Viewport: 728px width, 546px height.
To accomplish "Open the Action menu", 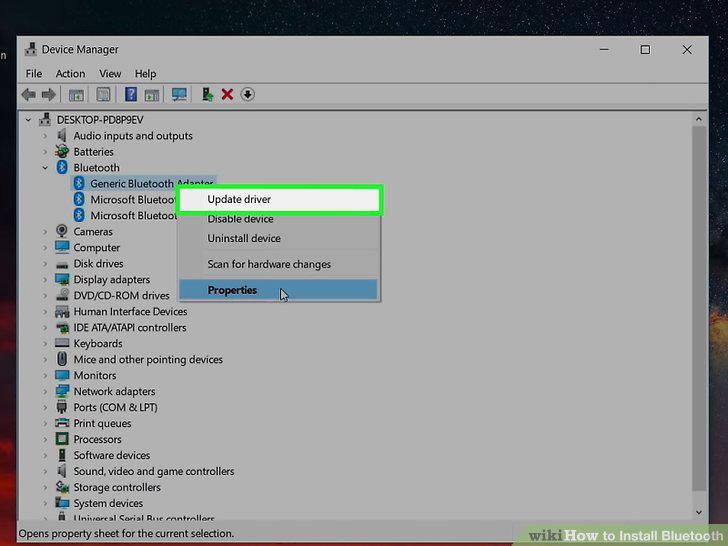I will pyautogui.click(x=70, y=74).
